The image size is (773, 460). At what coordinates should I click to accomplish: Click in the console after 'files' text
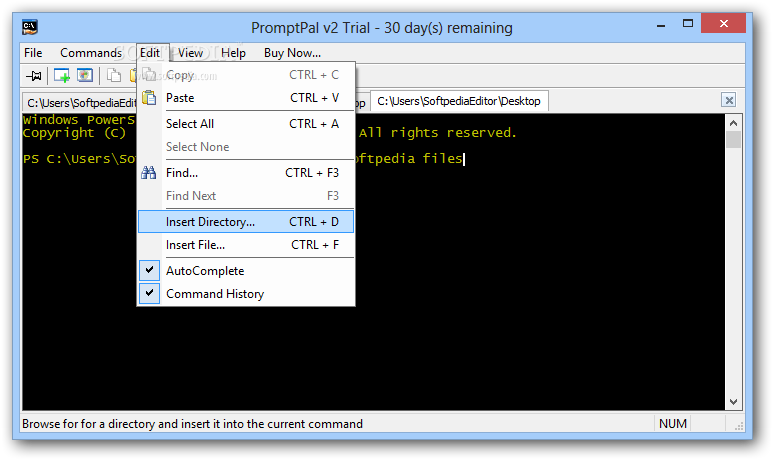click(x=465, y=159)
